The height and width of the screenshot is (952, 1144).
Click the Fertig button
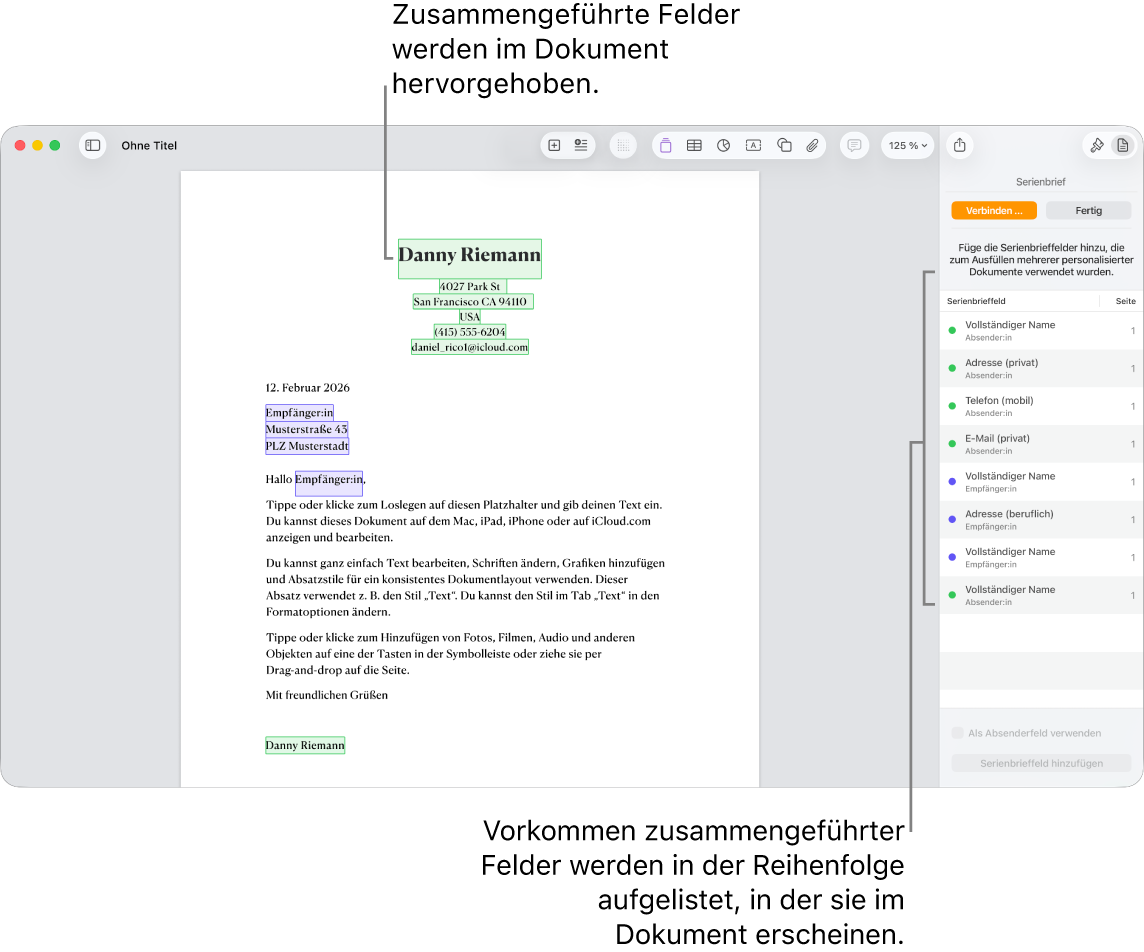tap(1088, 210)
